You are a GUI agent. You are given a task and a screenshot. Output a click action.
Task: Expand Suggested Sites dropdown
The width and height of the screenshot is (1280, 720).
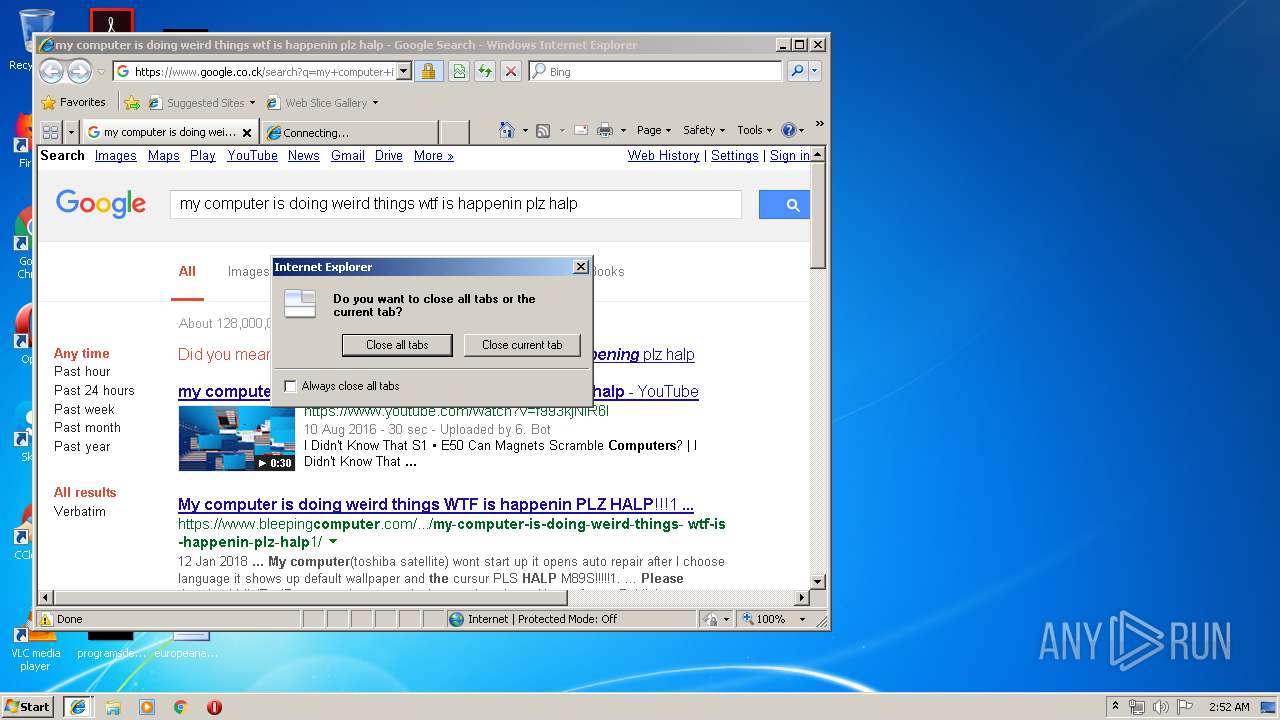[252, 103]
